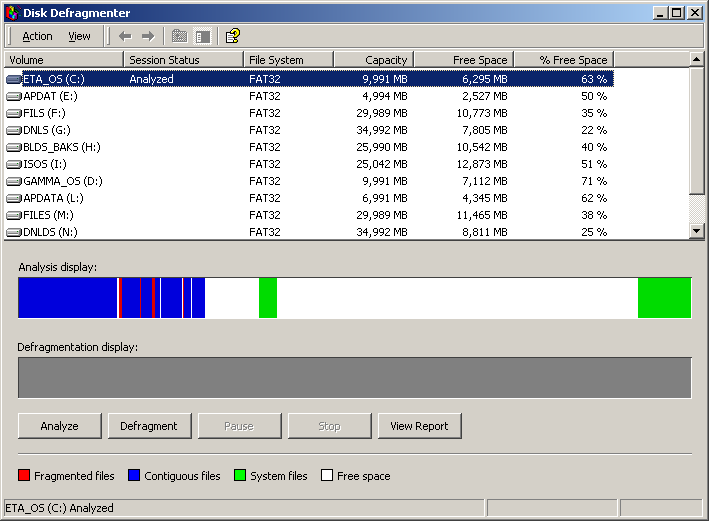Image resolution: width=709 pixels, height=521 pixels.
Task: Click the volume list scrollbar thumb
Action: [x=696, y=130]
